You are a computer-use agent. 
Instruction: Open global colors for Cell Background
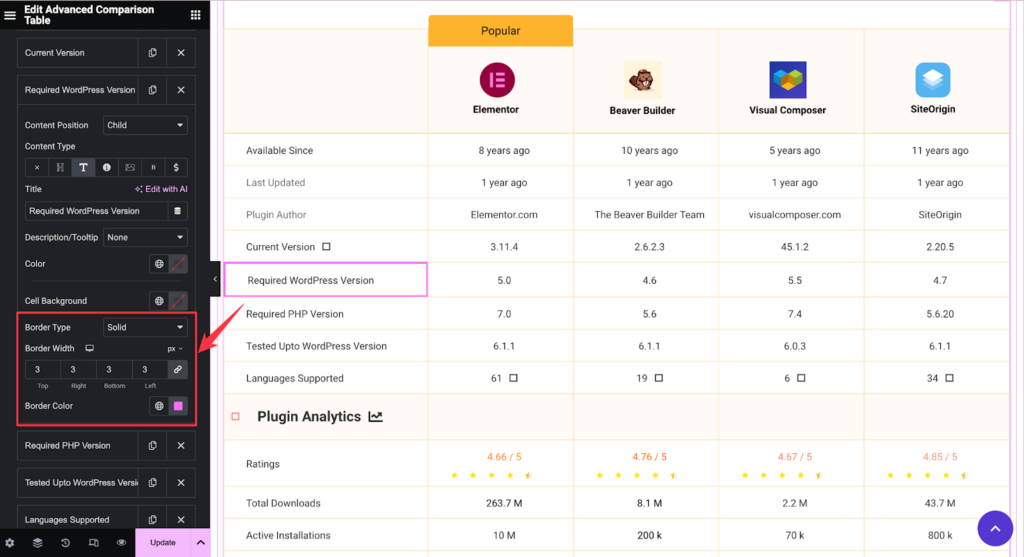click(x=159, y=301)
